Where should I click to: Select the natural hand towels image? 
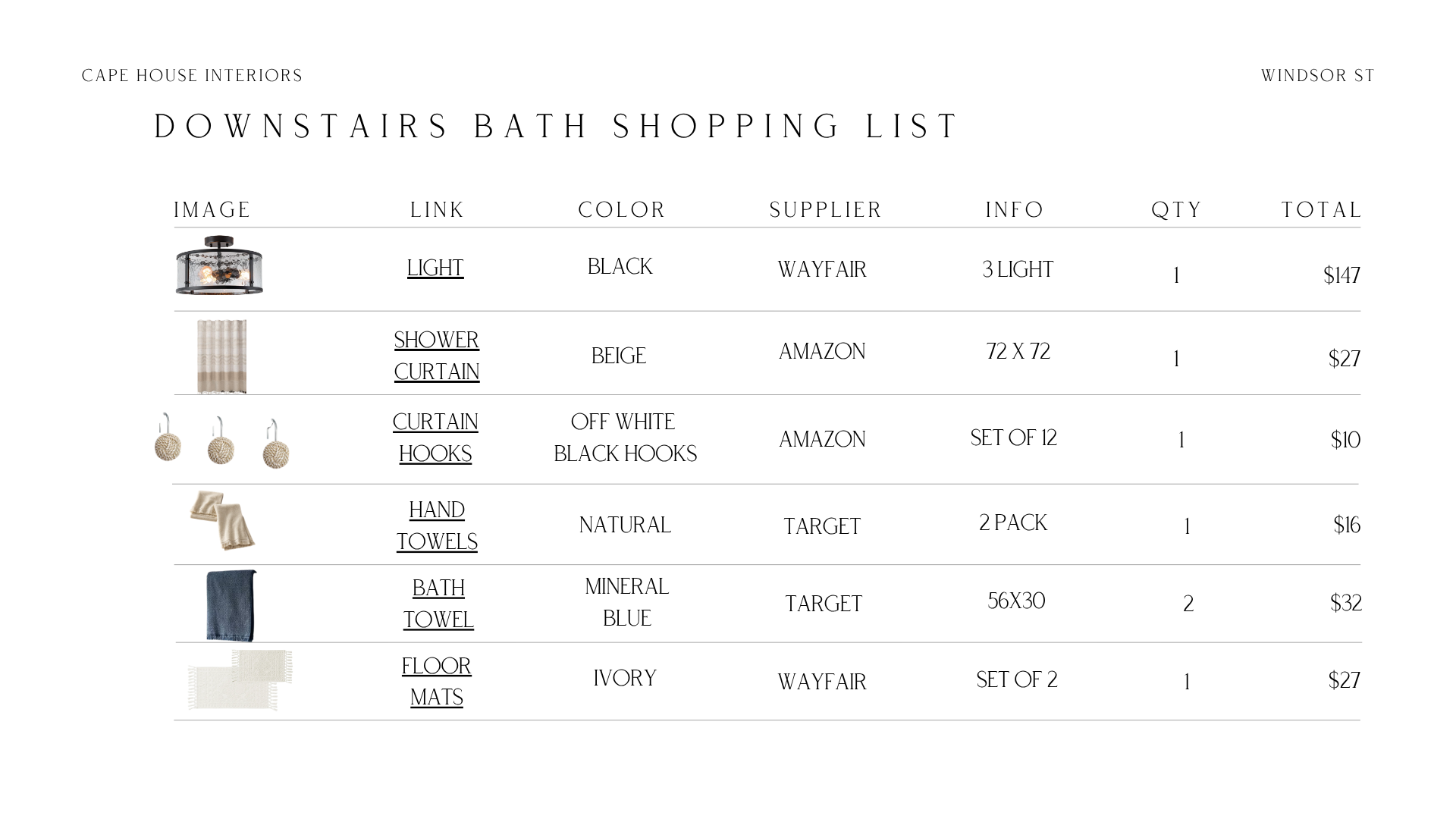click(222, 520)
